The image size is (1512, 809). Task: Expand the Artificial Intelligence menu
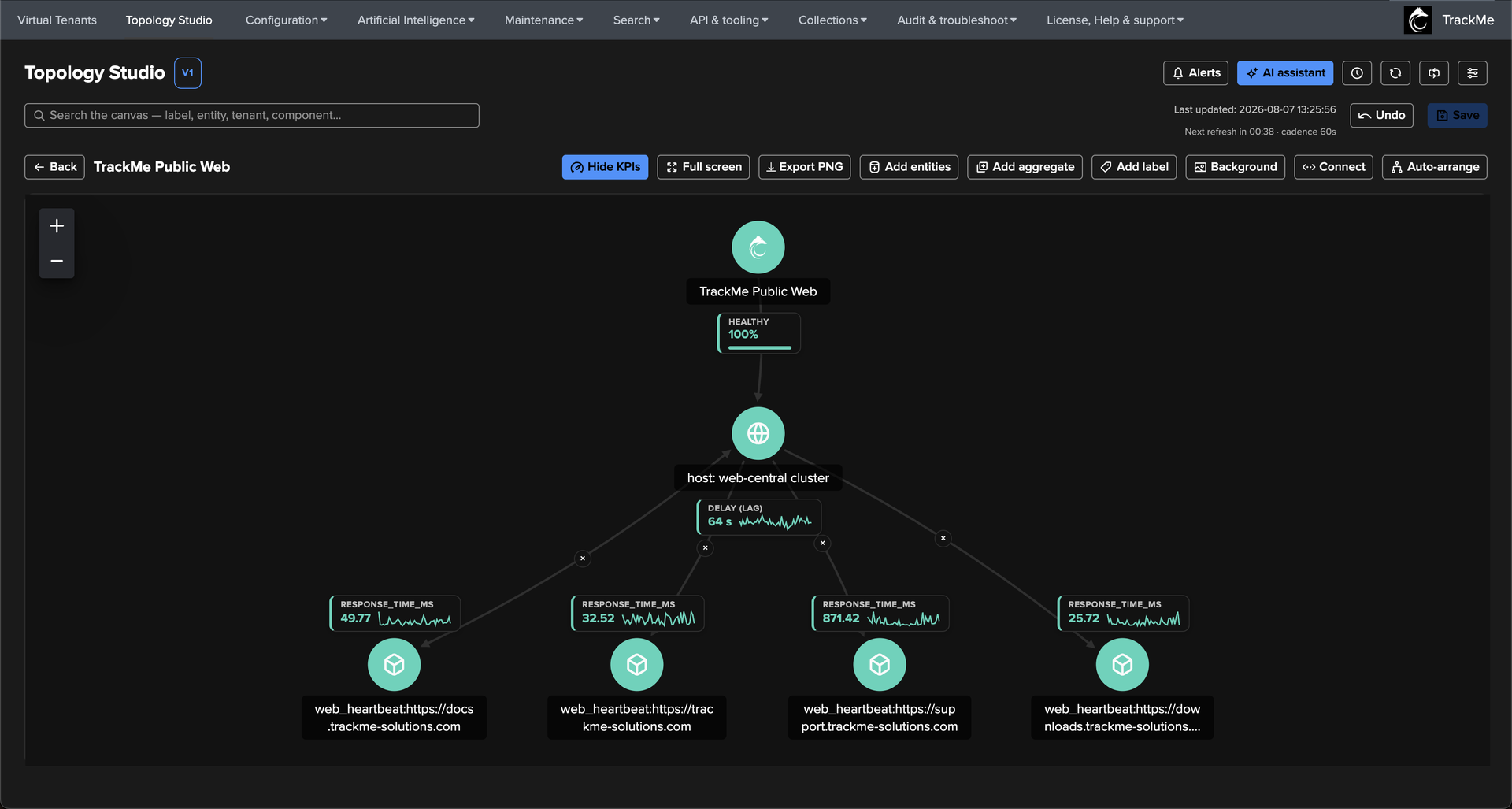[x=416, y=20]
